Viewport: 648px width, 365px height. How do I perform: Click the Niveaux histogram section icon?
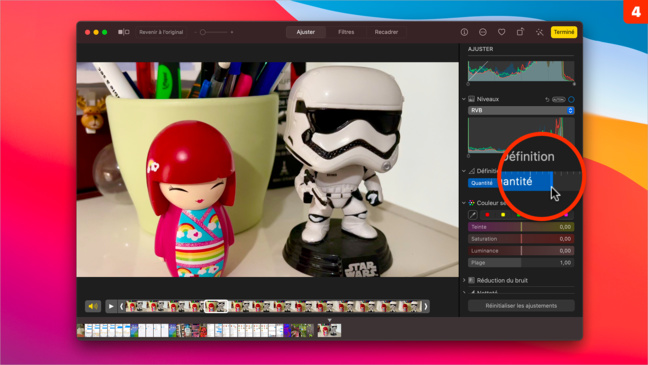tap(472, 99)
